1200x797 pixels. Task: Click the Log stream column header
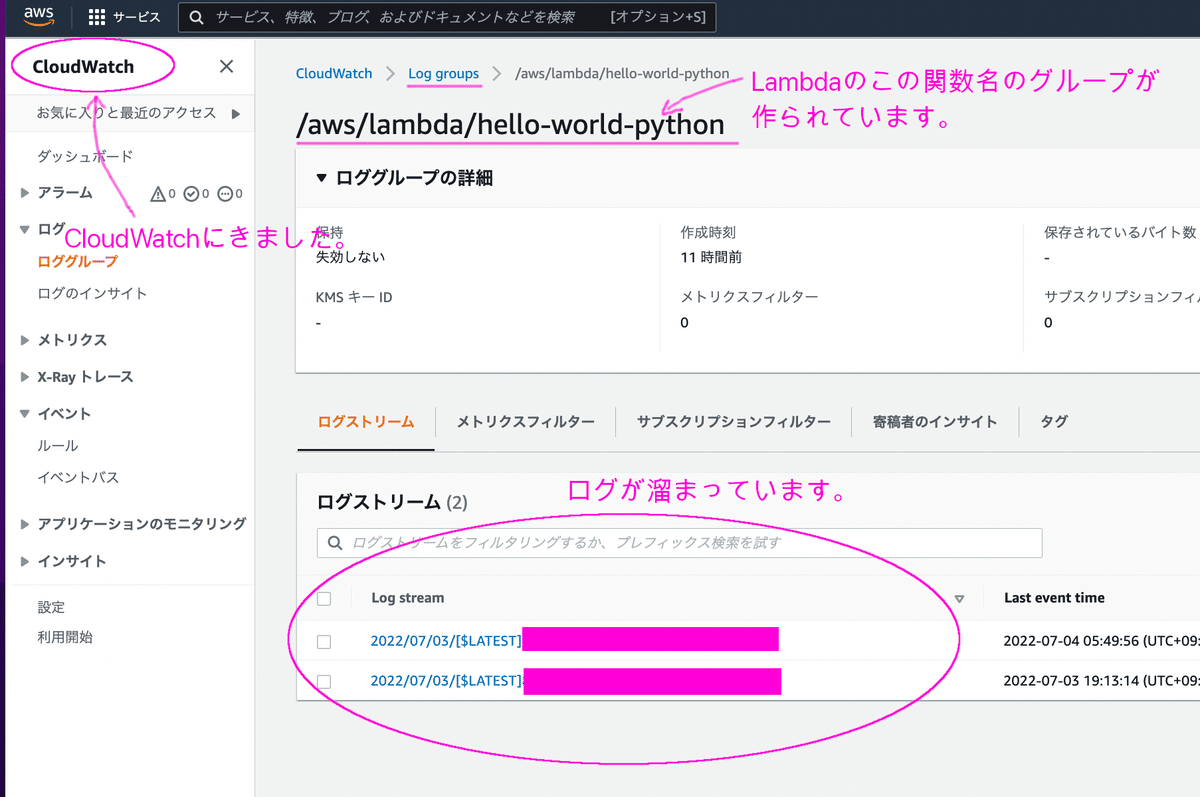pyautogui.click(x=408, y=598)
